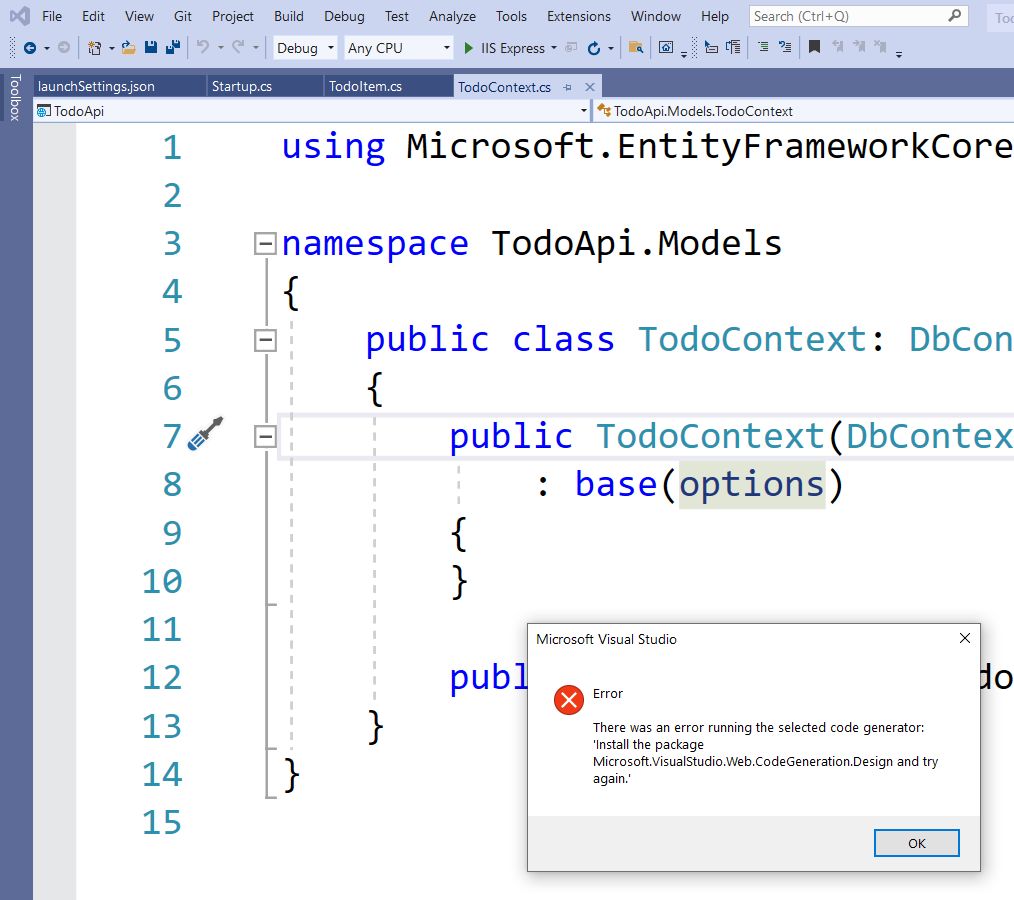Viewport: 1014px width, 900px height.
Task: Click 'TodoApi.Models' in the namespace line
Action: [636, 244]
